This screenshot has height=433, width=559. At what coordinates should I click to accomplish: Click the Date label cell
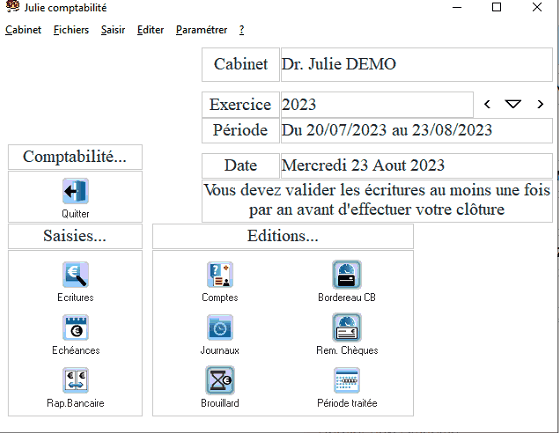tap(241, 166)
